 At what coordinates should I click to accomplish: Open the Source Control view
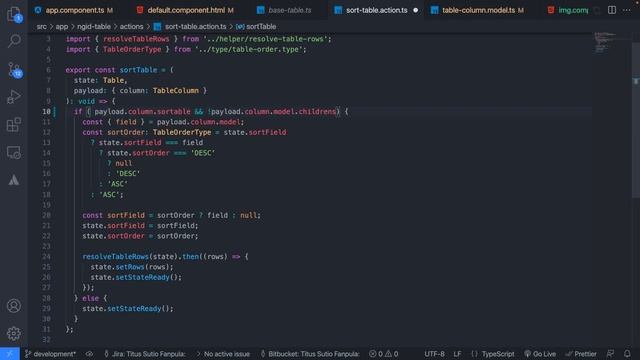[x=14, y=69]
